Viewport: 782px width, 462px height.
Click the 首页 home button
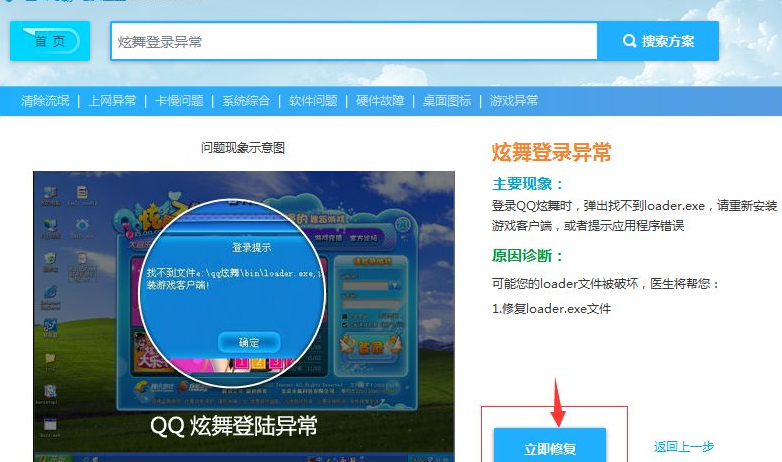point(49,41)
